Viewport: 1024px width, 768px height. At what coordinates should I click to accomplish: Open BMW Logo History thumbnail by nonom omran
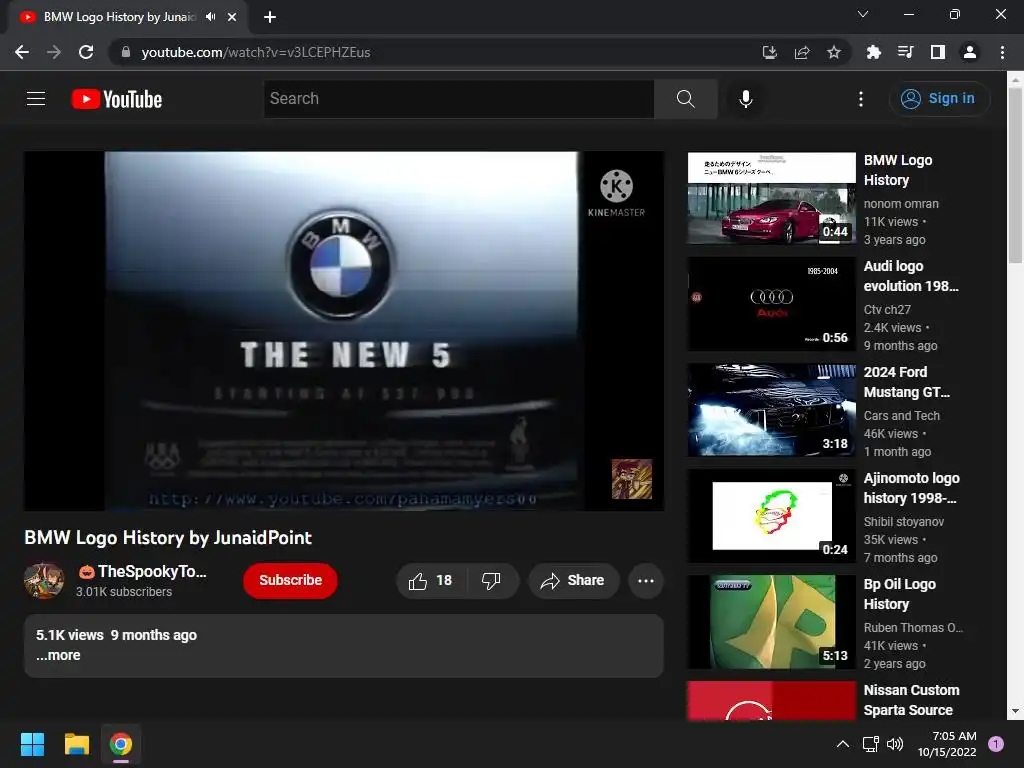pyautogui.click(x=771, y=198)
